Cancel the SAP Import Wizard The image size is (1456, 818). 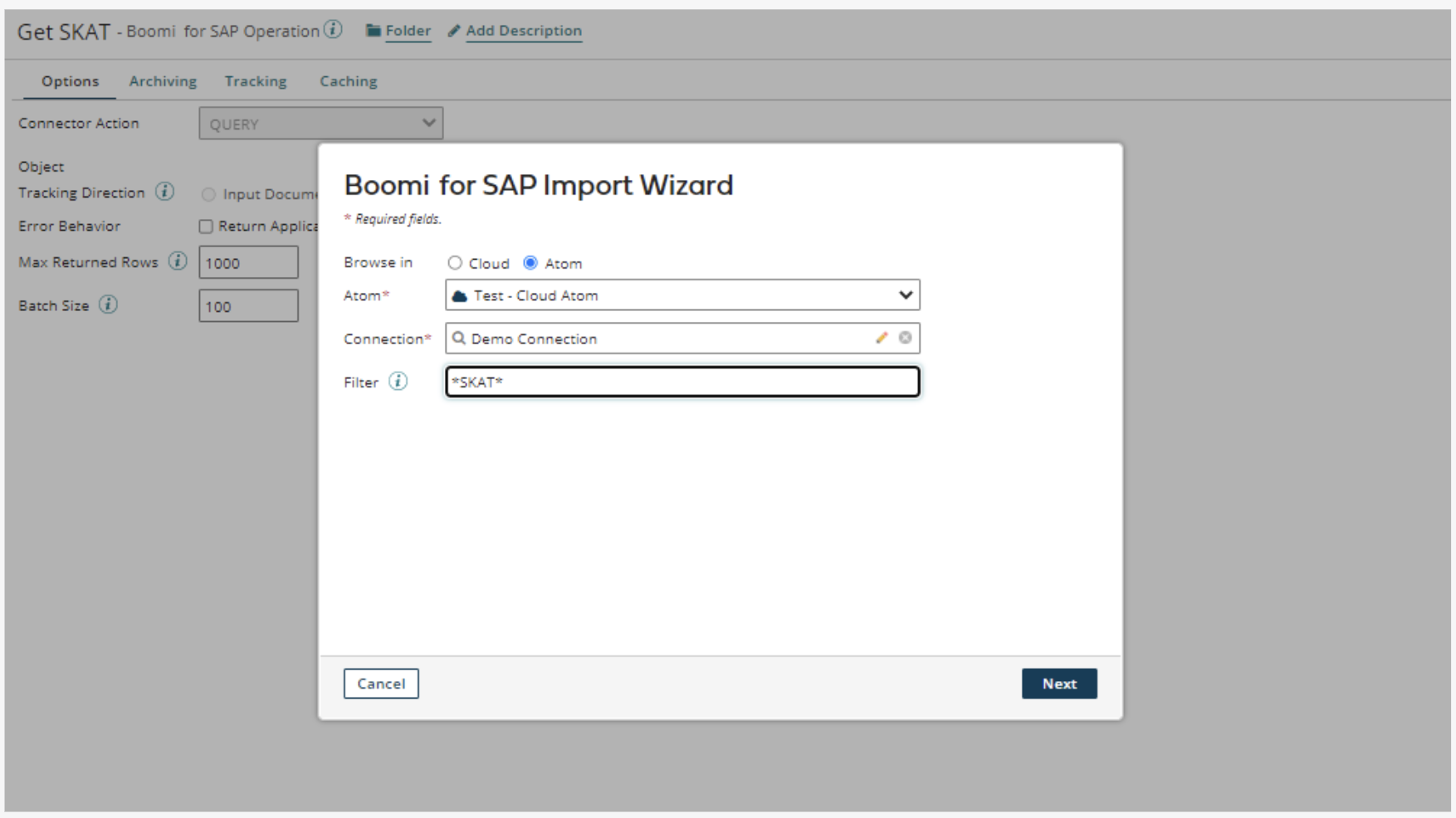pyautogui.click(x=381, y=684)
